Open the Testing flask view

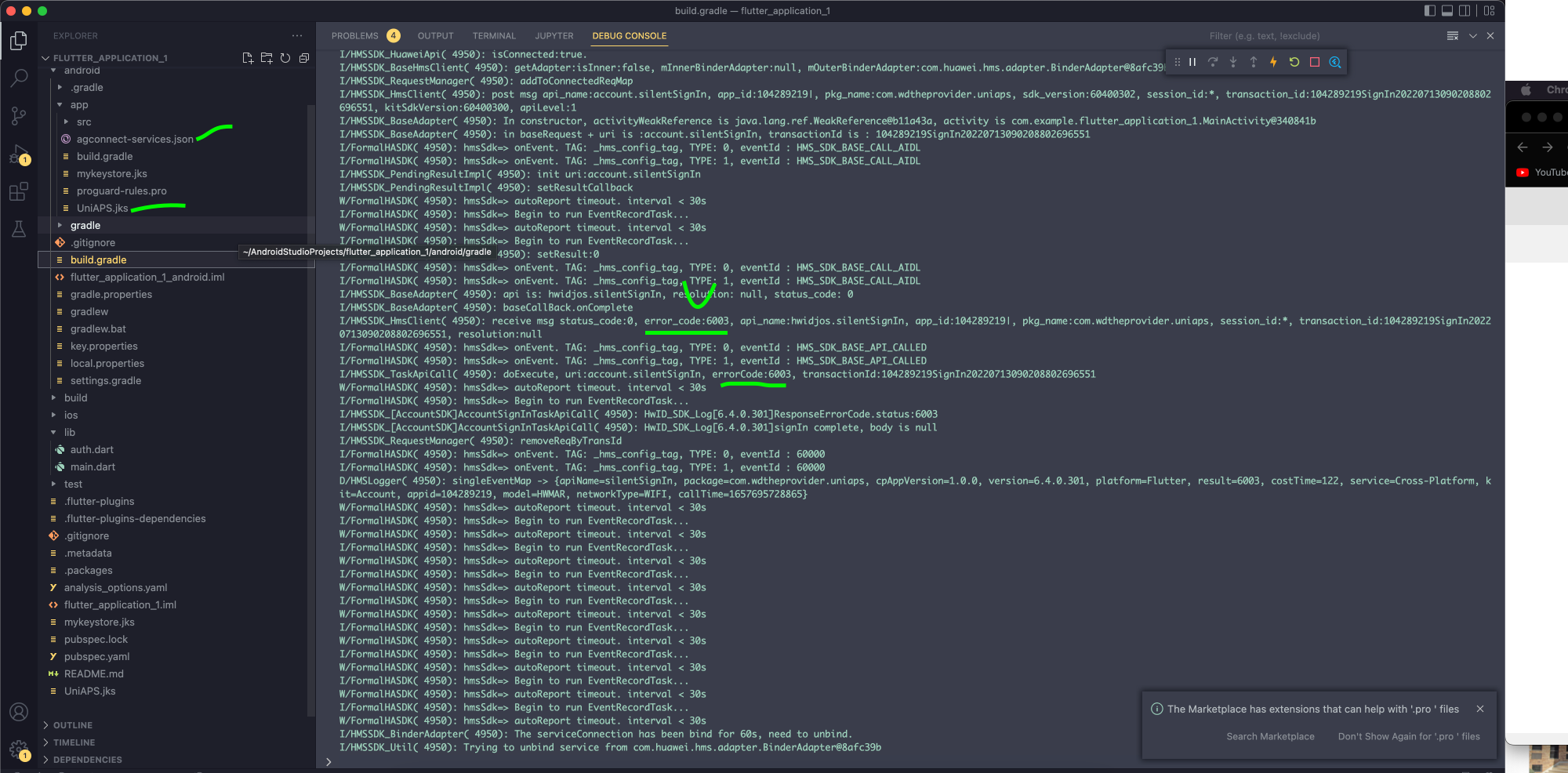(x=19, y=229)
